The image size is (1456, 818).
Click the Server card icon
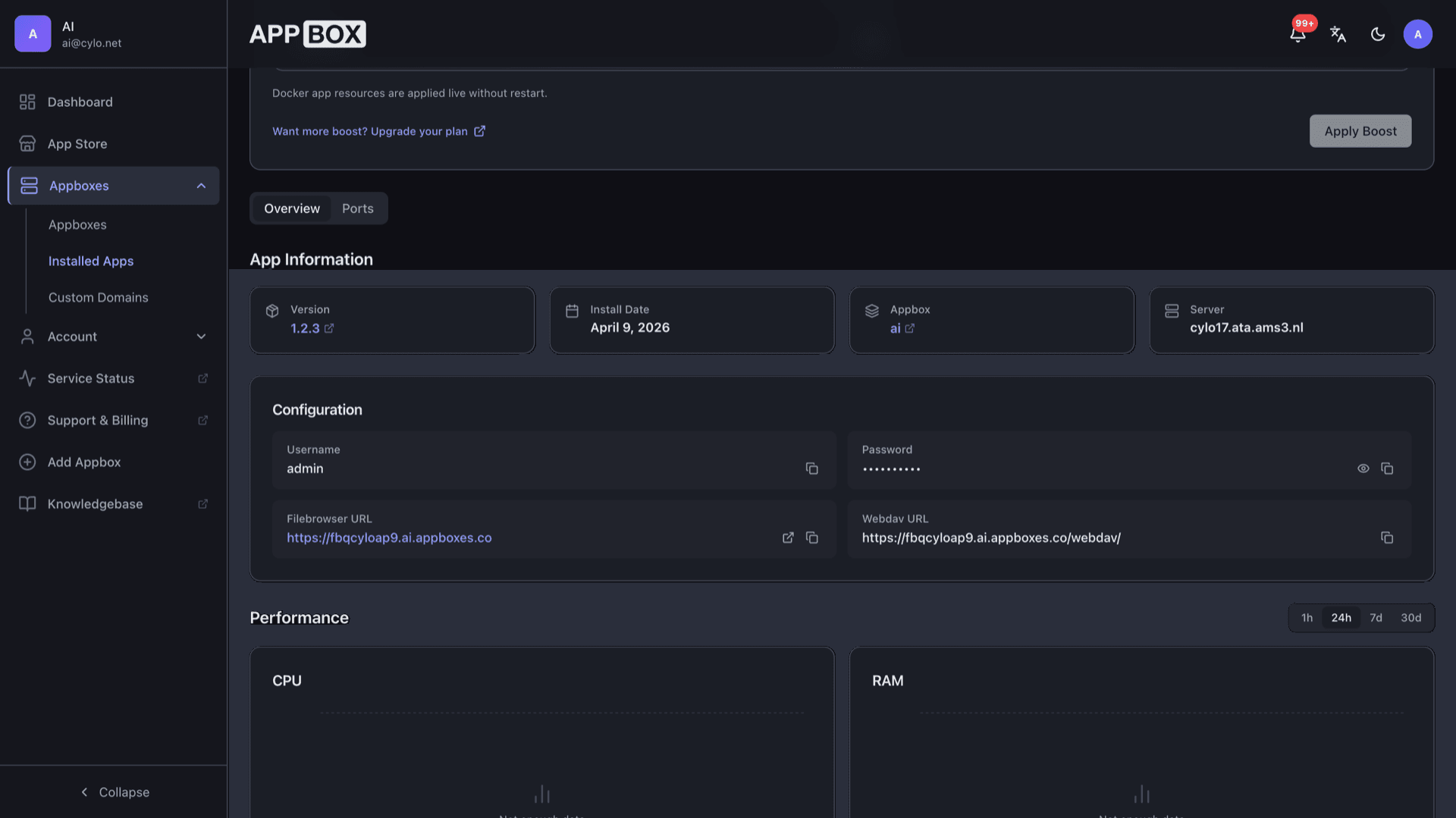click(1172, 311)
